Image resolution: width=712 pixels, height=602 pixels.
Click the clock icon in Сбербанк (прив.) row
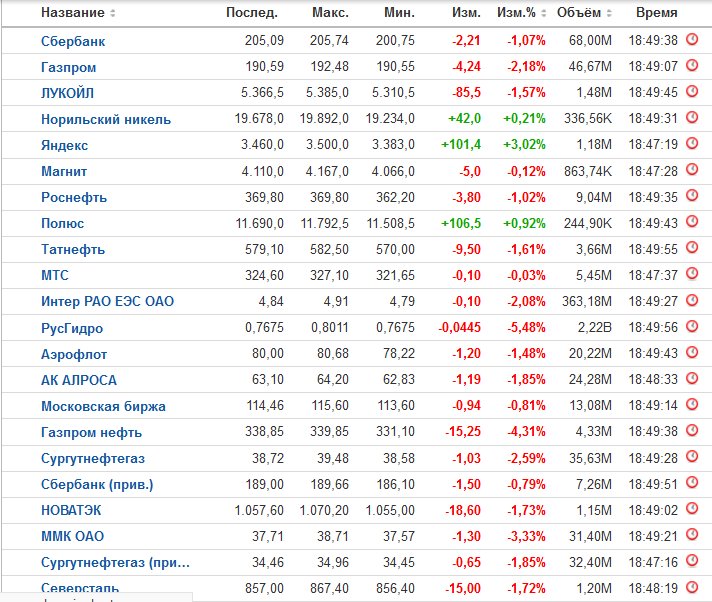click(692, 483)
